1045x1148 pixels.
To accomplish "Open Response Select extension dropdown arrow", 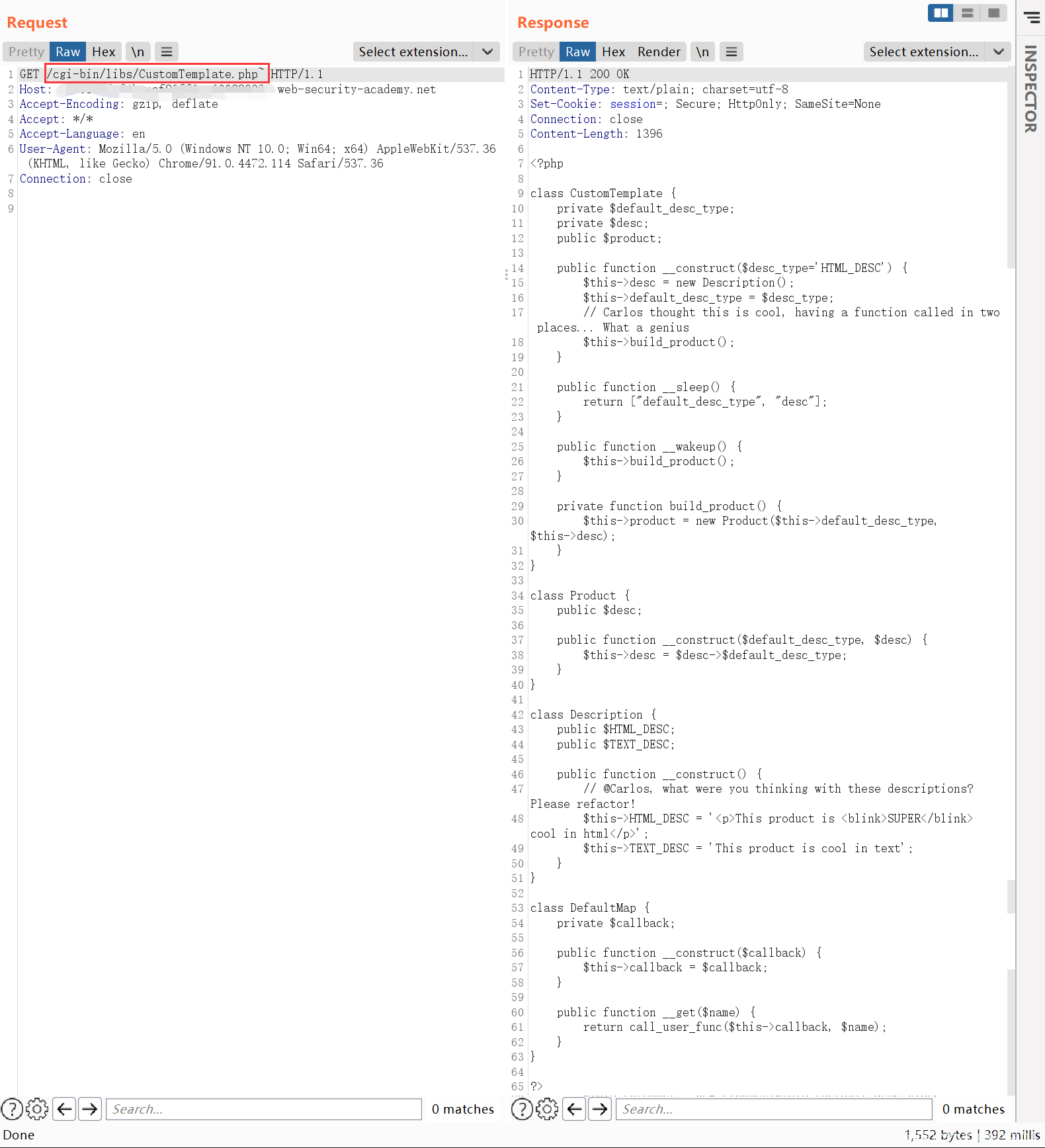I will coord(998,52).
